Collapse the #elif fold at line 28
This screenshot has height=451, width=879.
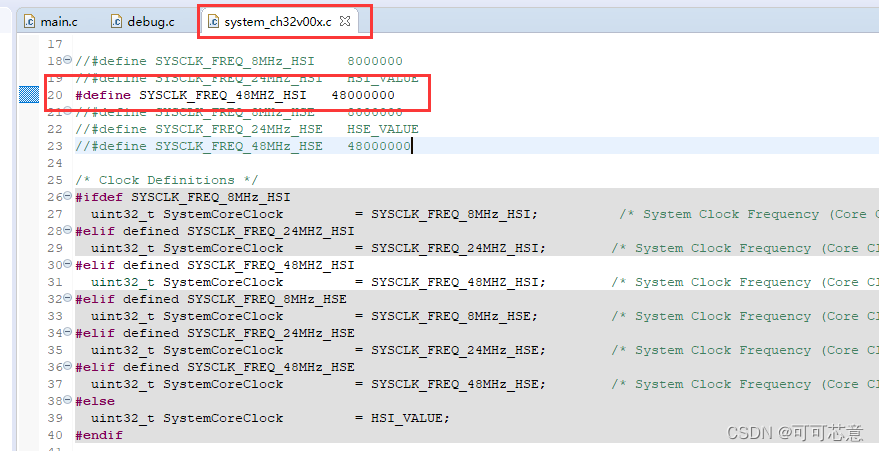67,230
